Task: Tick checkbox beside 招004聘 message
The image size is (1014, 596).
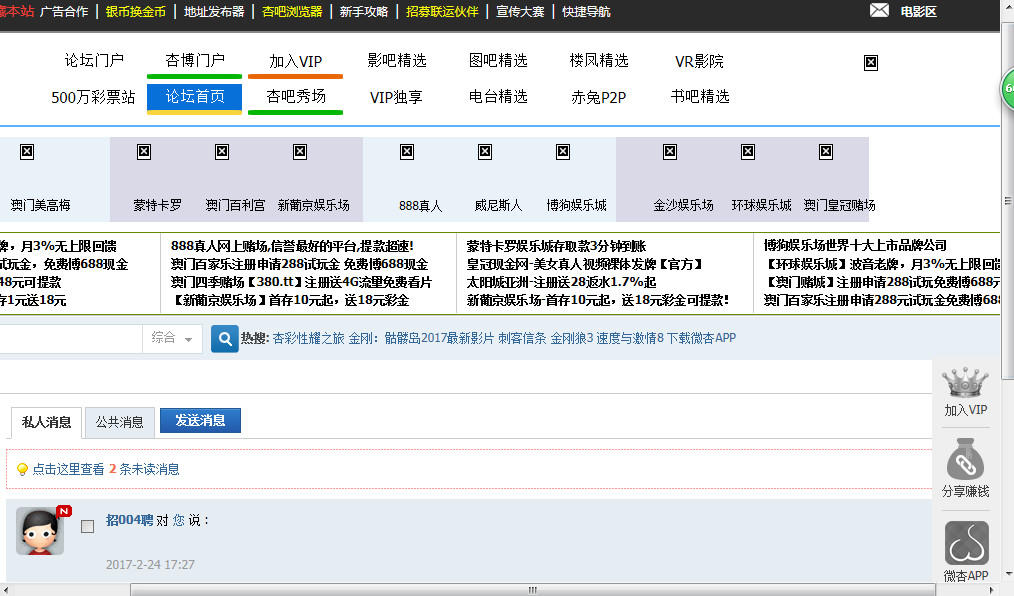Action: tap(87, 526)
